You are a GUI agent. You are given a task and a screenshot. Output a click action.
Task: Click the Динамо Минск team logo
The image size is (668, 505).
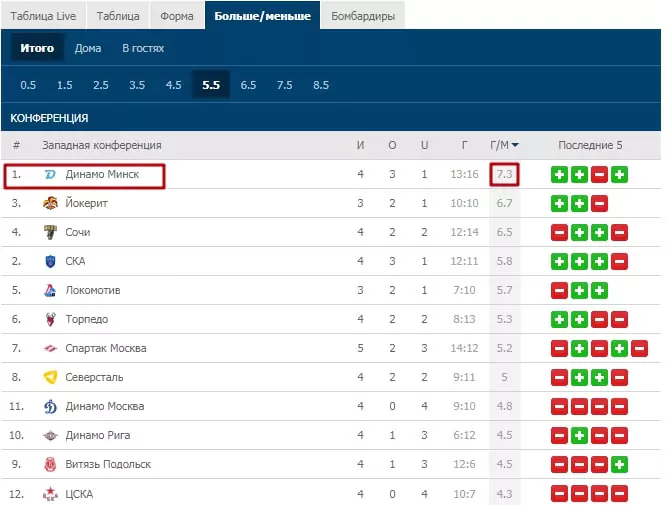pyautogui.click(x=50, y=174)
